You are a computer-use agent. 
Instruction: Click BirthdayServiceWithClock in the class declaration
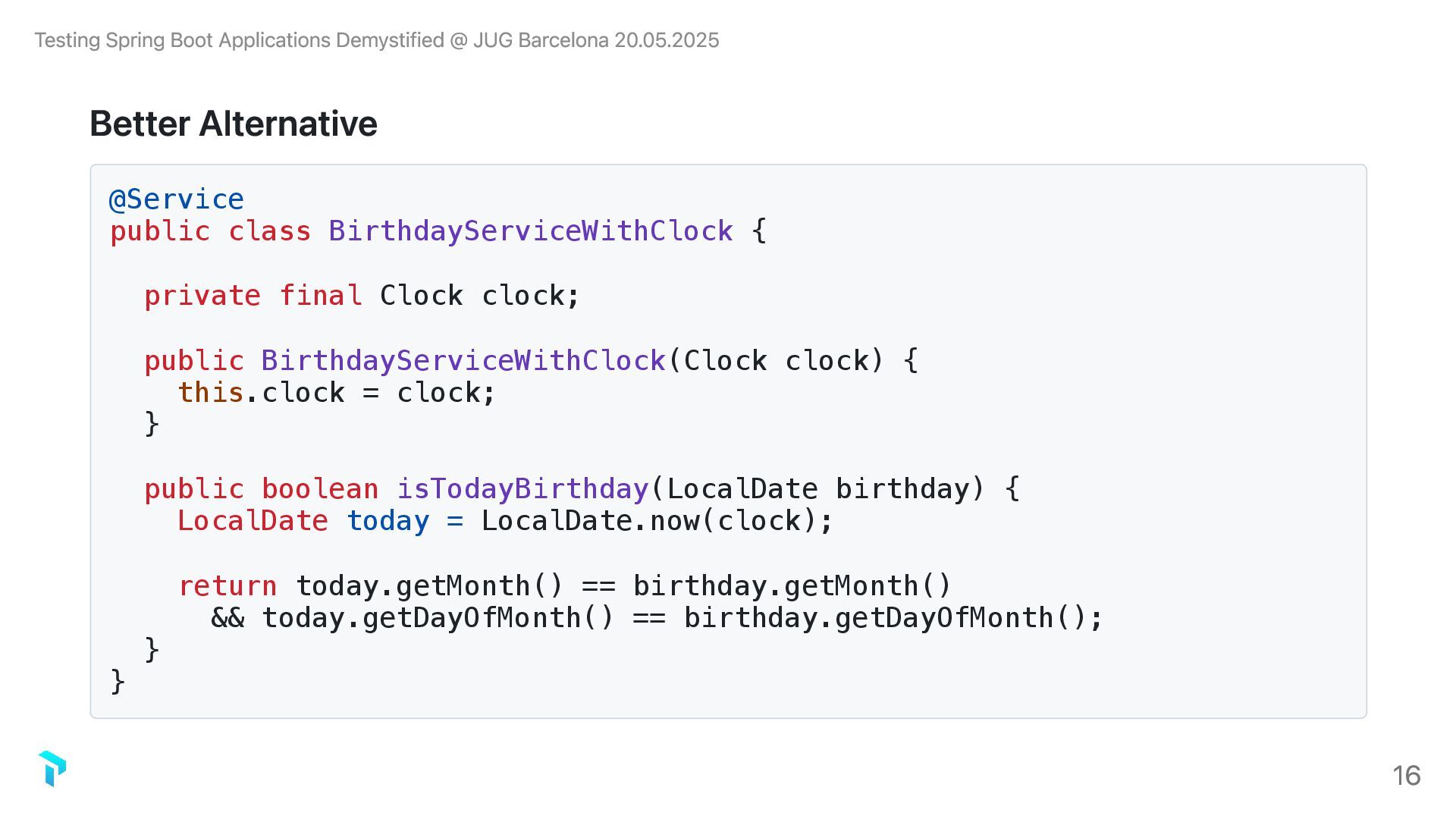click(x=530, y=231)
